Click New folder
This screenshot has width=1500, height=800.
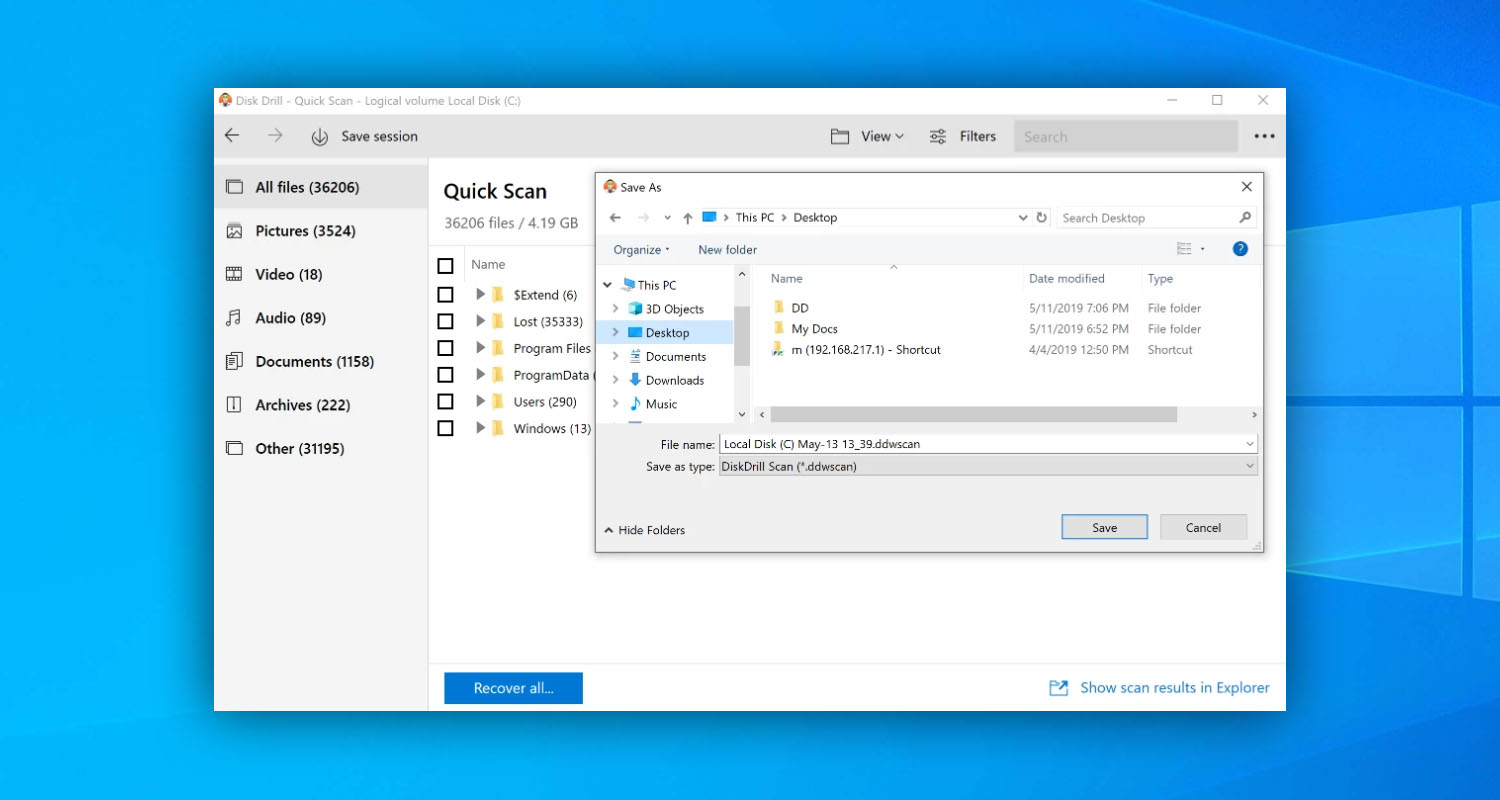727,250
